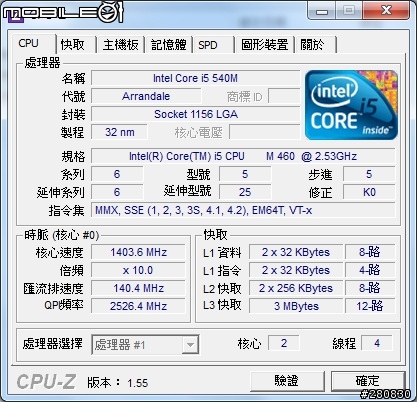Click the QPI 2526.4 MHz value

138,306
